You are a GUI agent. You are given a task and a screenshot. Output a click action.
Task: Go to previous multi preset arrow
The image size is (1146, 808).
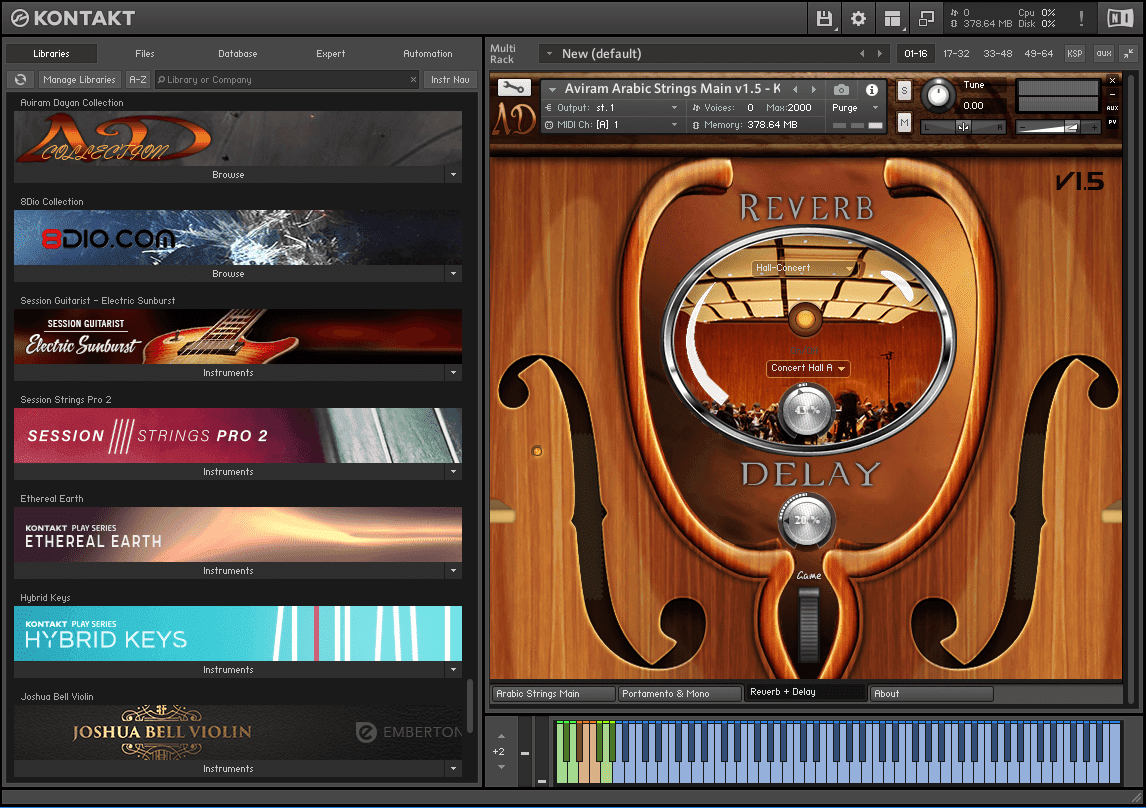pos(862,53)
